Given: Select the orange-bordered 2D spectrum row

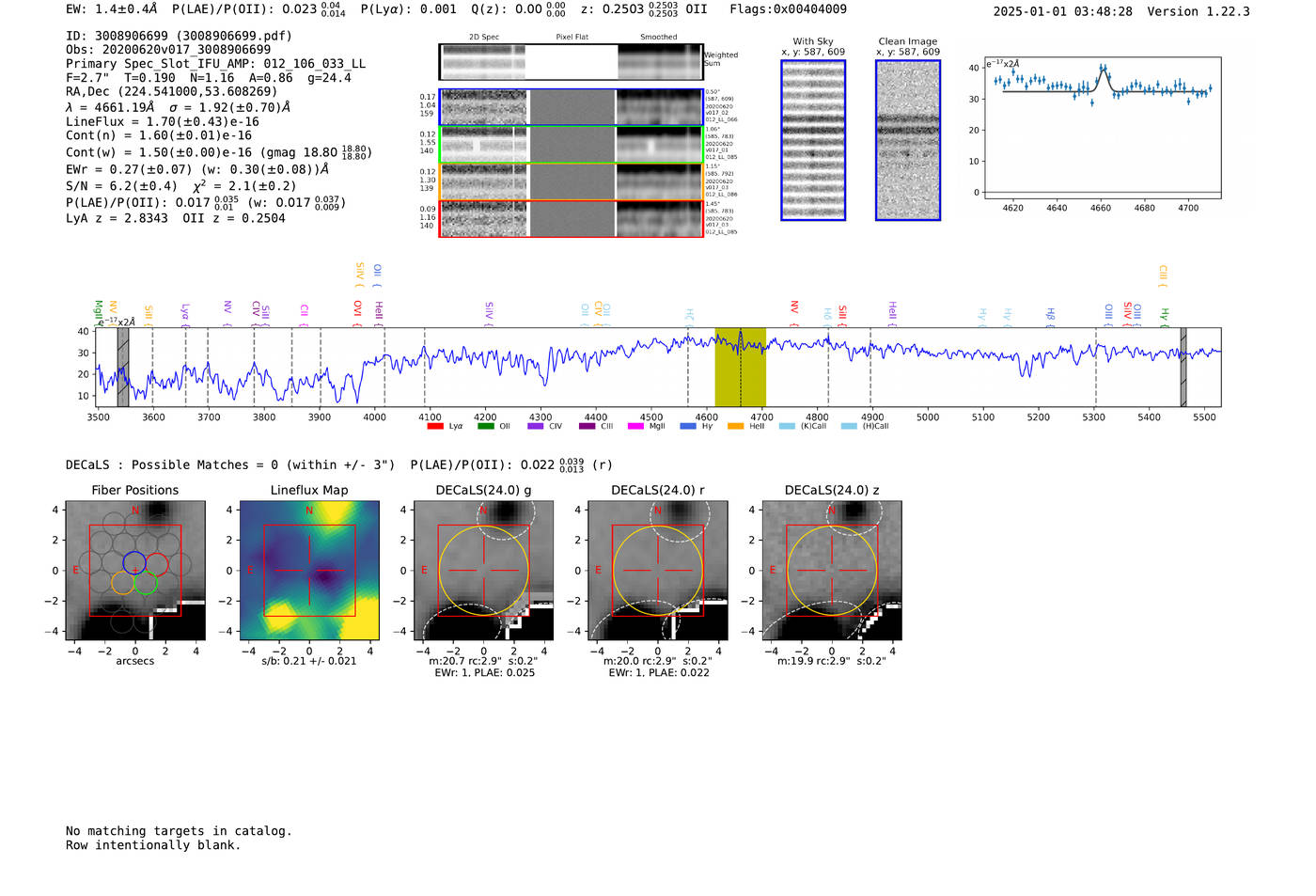Looking at the screenshot, I should pyautogui.click(x=572, y=181).
